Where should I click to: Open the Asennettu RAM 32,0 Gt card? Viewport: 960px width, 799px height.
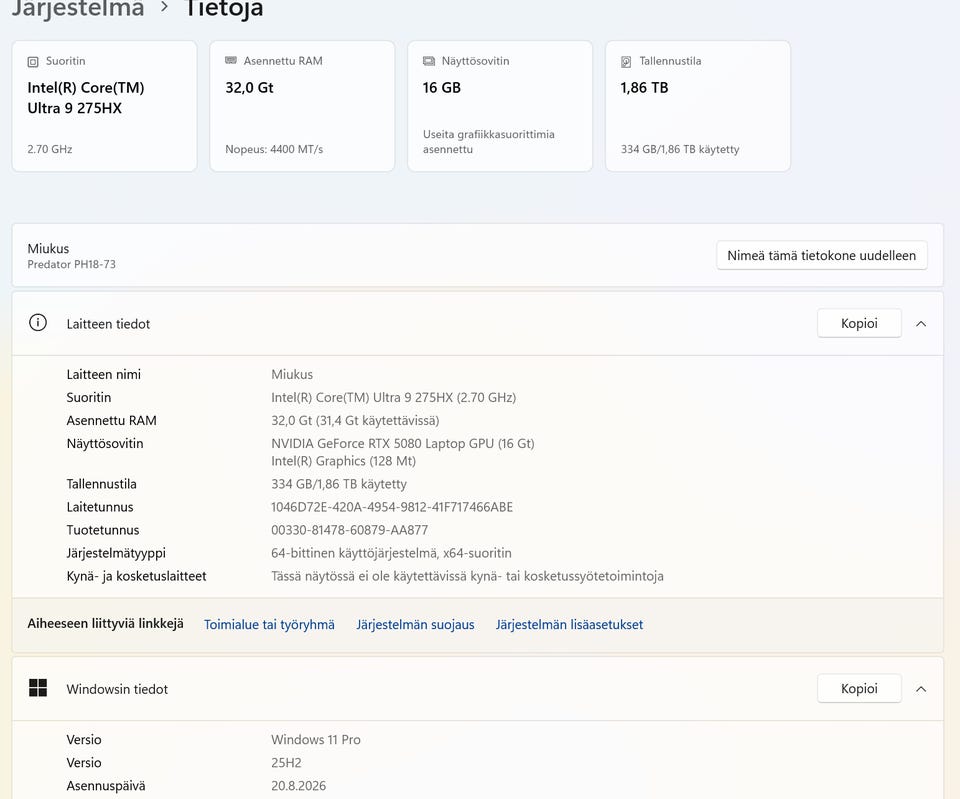click(302, 106)
